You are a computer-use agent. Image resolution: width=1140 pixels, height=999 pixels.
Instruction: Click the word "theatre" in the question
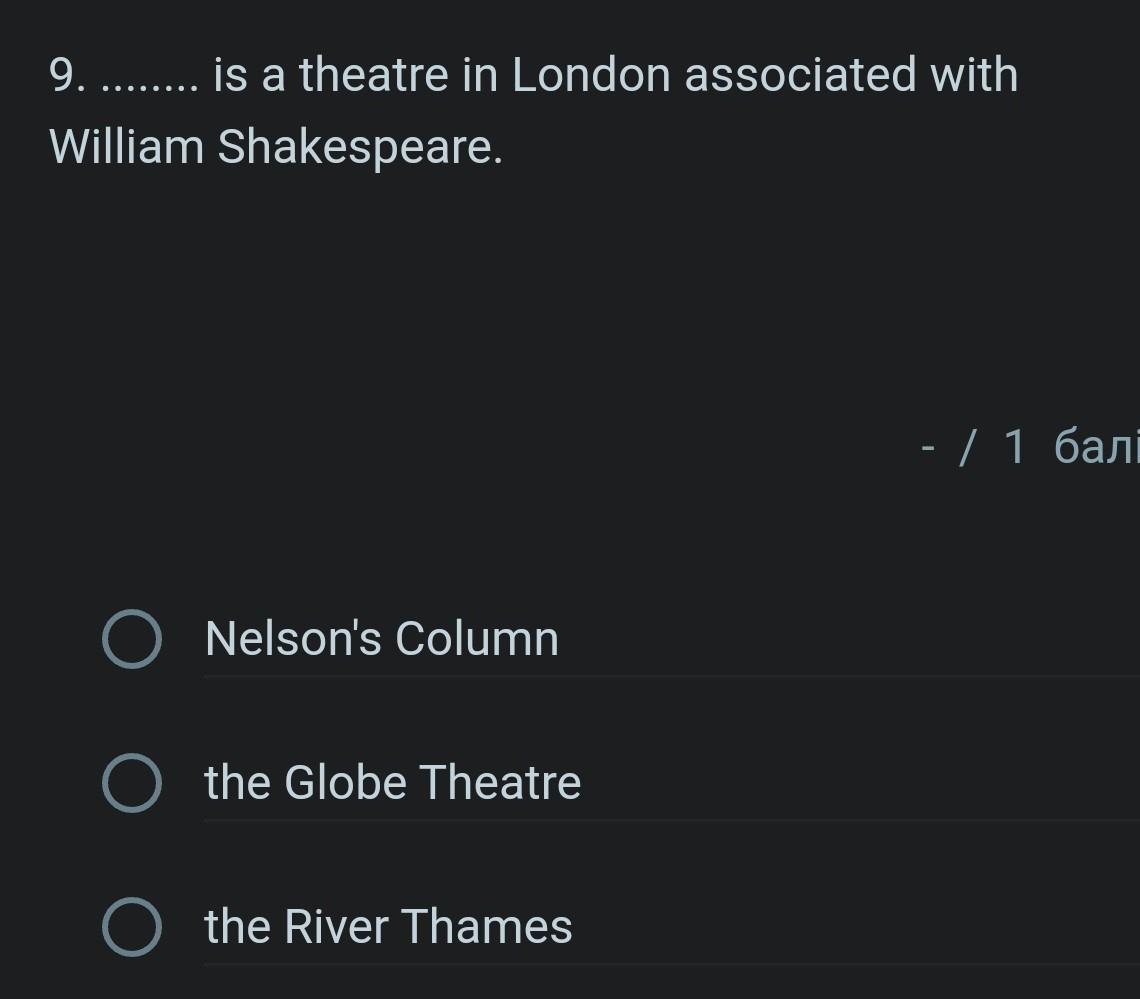click(373, 76)
